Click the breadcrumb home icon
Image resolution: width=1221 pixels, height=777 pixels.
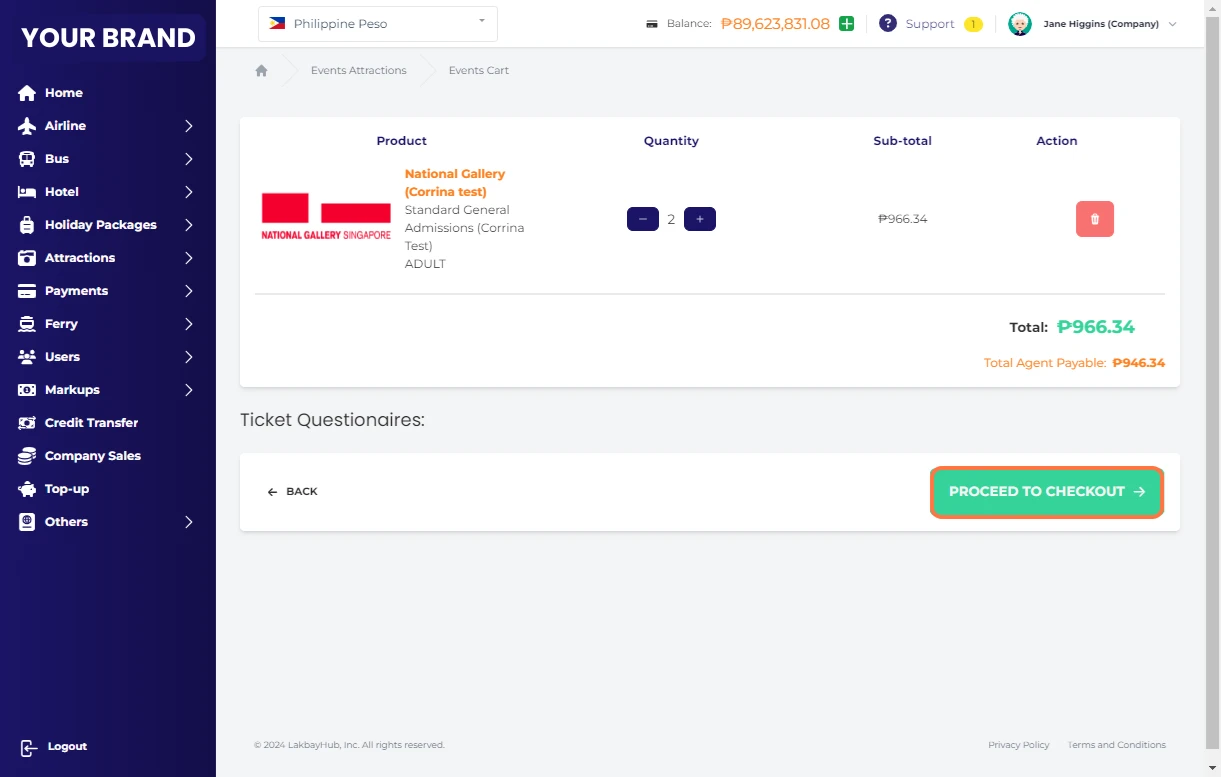click(262, 71)
